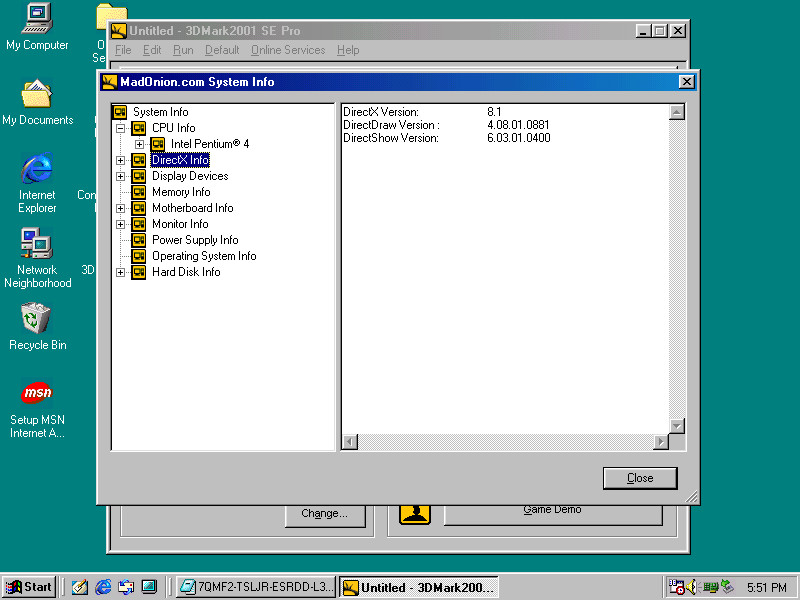Click the Power Supply Info icon
The width and height of the screenshot is (800, 600).
(139, 240)
